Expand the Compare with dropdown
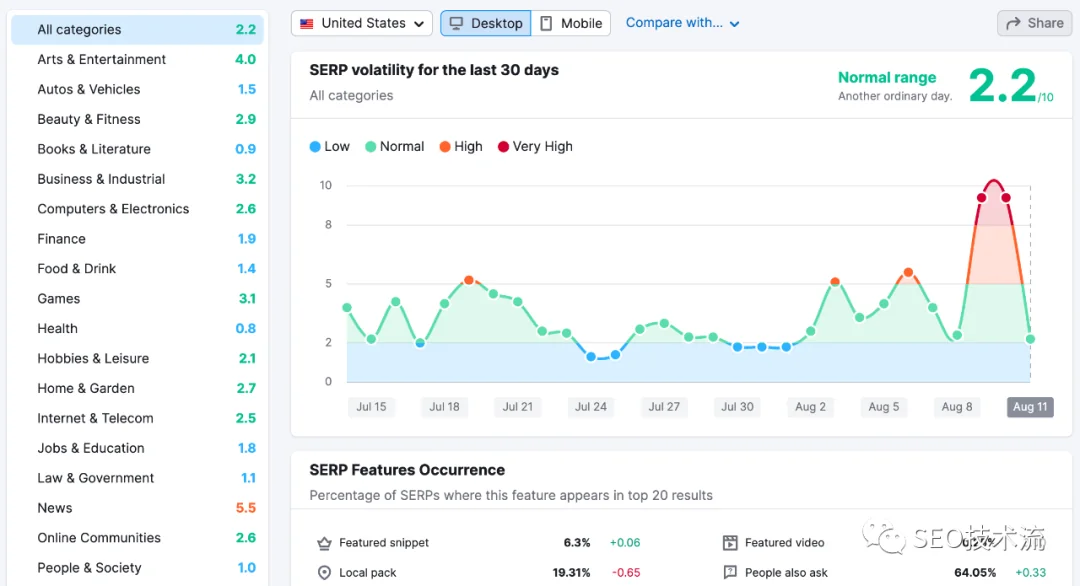Screen dimensions: 1080x586 pyautogui.click(x=683, y=23)
